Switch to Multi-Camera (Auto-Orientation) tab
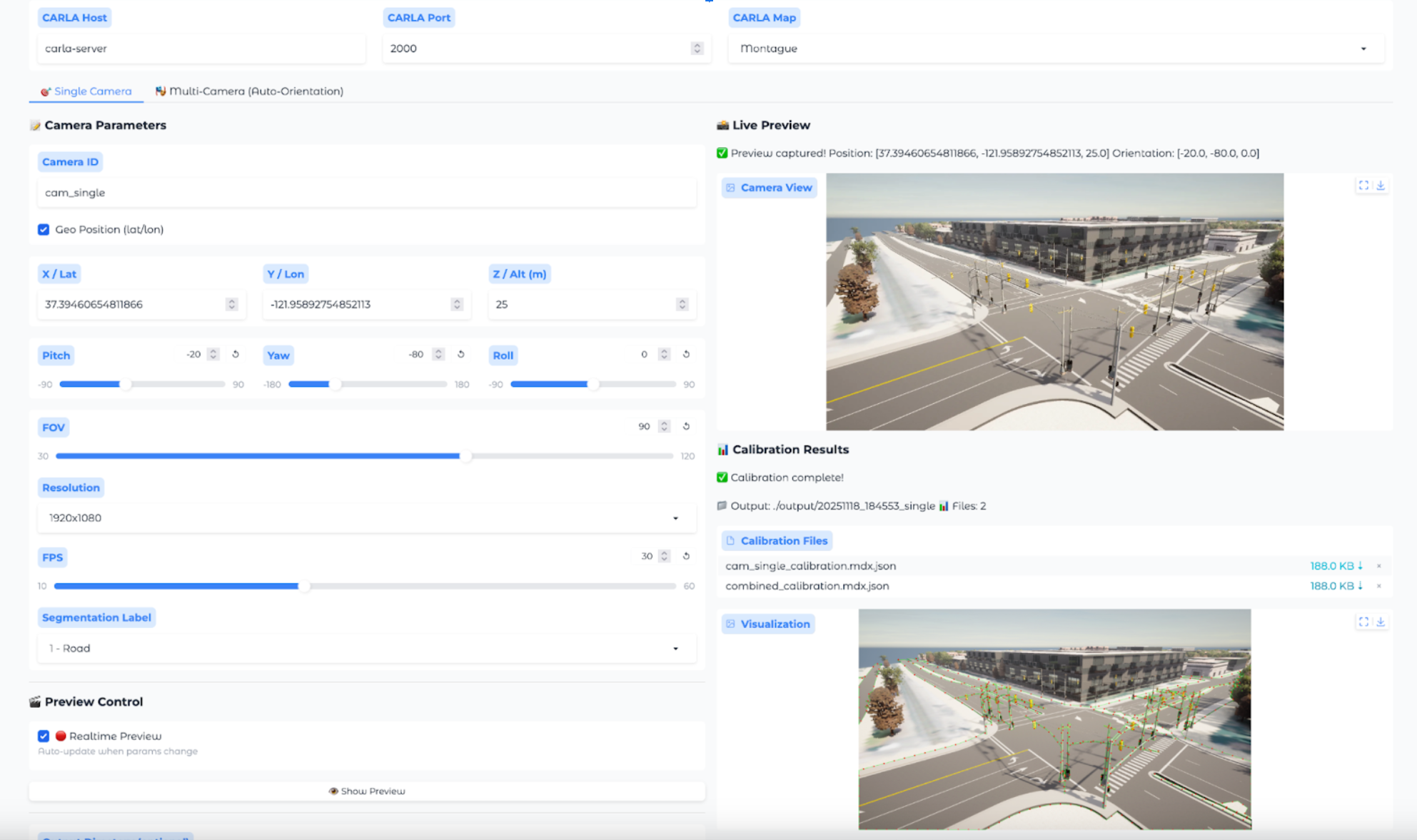The height and width of the screenshot is (840, 1417). click(x=250, y=91)
